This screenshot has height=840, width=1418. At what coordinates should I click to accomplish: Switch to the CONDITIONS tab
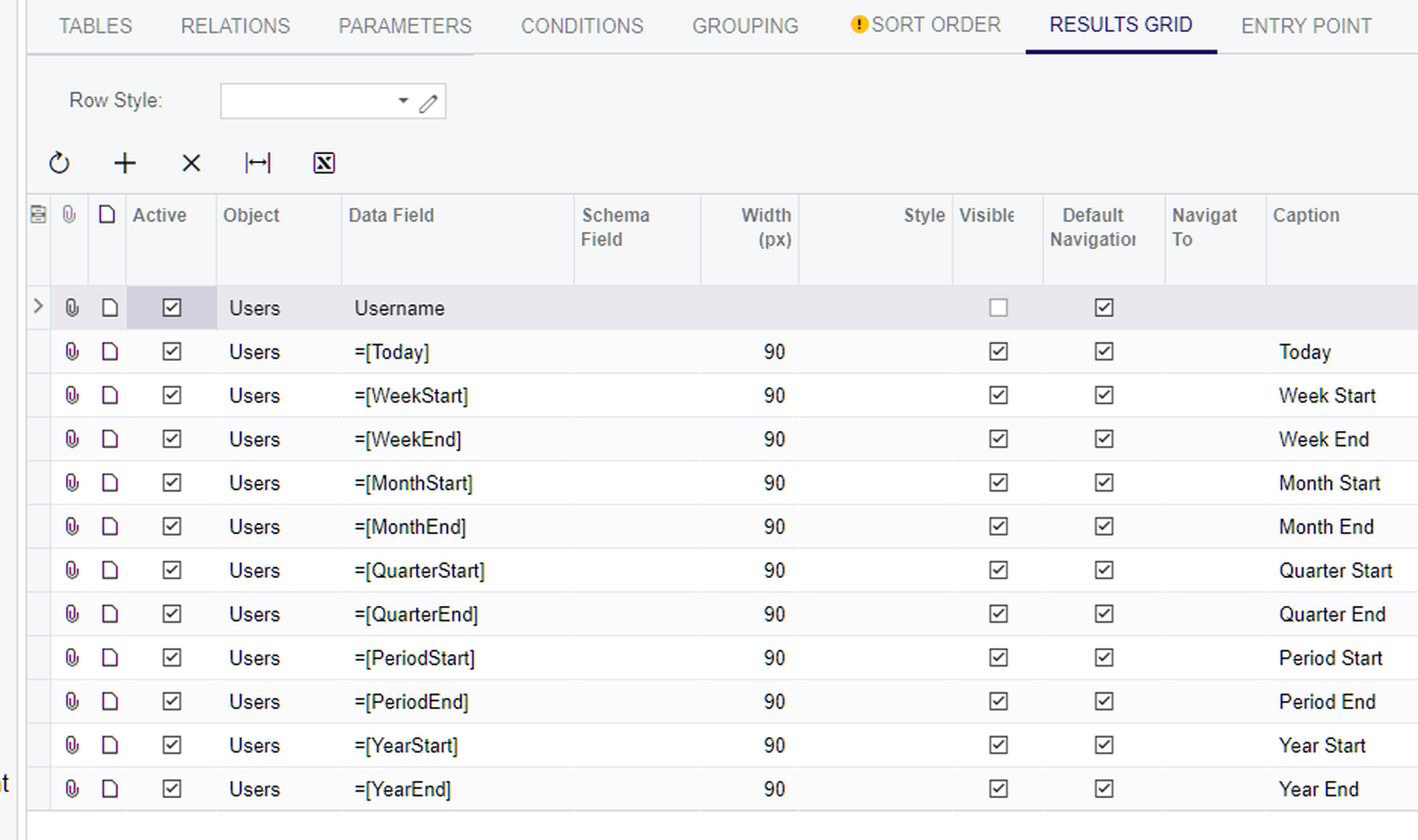[582, 26]
